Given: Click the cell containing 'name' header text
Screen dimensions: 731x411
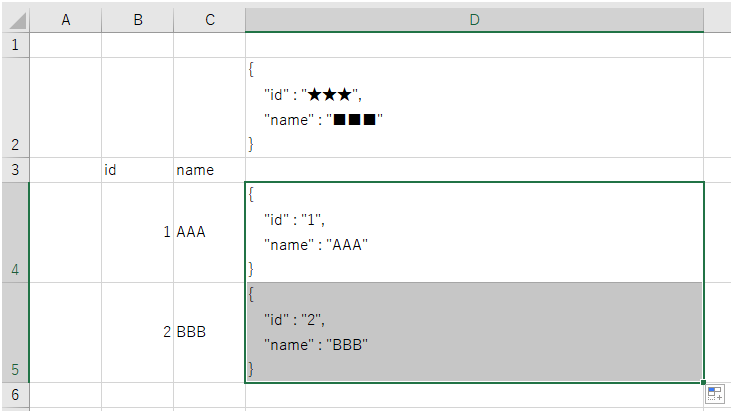Looking at the screenshot, I should [x=210, y=170].
